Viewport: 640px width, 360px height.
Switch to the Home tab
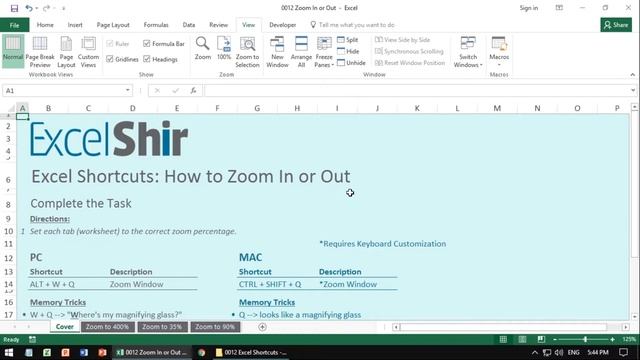[x=45, y=25]
